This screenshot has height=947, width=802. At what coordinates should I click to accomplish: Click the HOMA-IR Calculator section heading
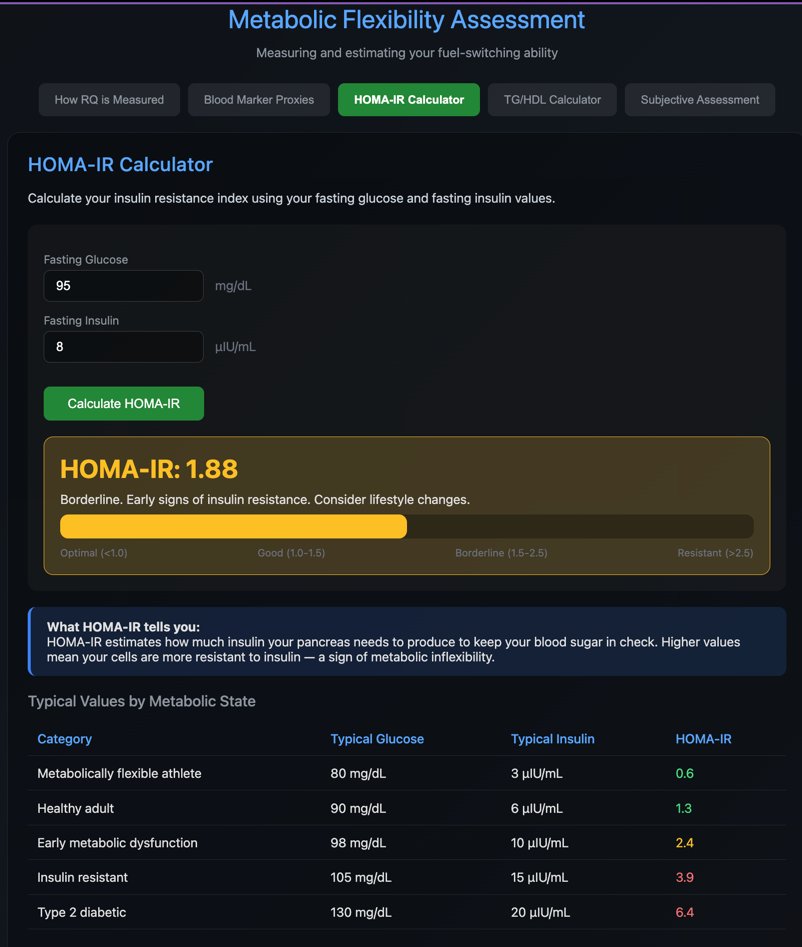coord(120,164)
